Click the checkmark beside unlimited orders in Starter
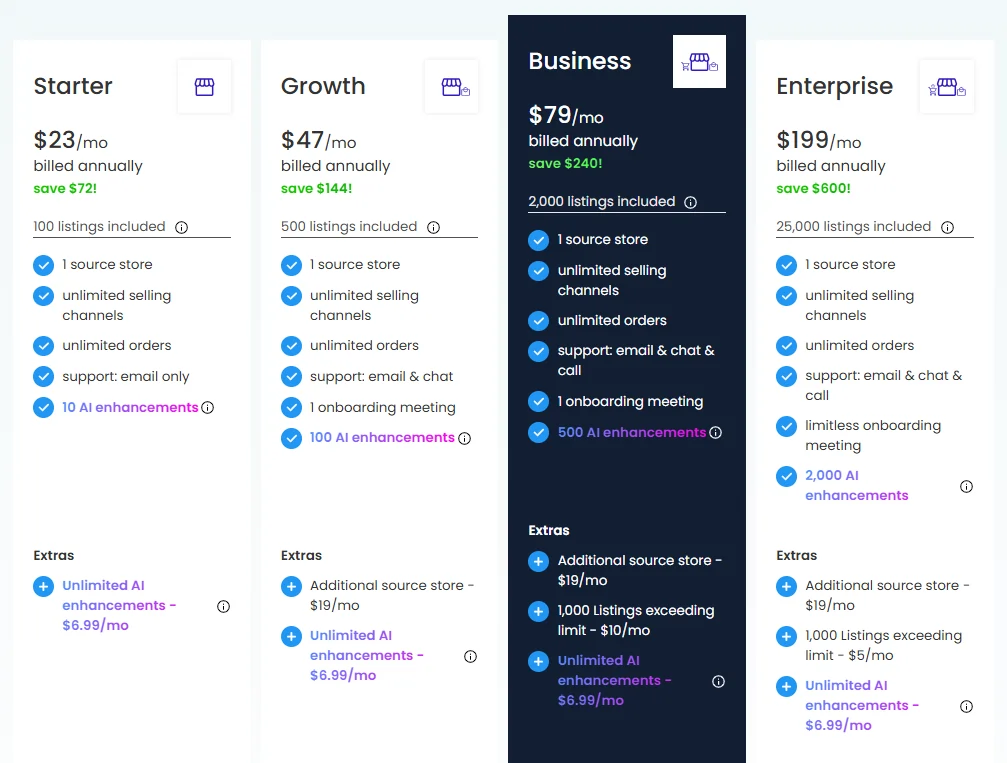This screenshot has width=1007, height=763. click(x=44, y=345)
